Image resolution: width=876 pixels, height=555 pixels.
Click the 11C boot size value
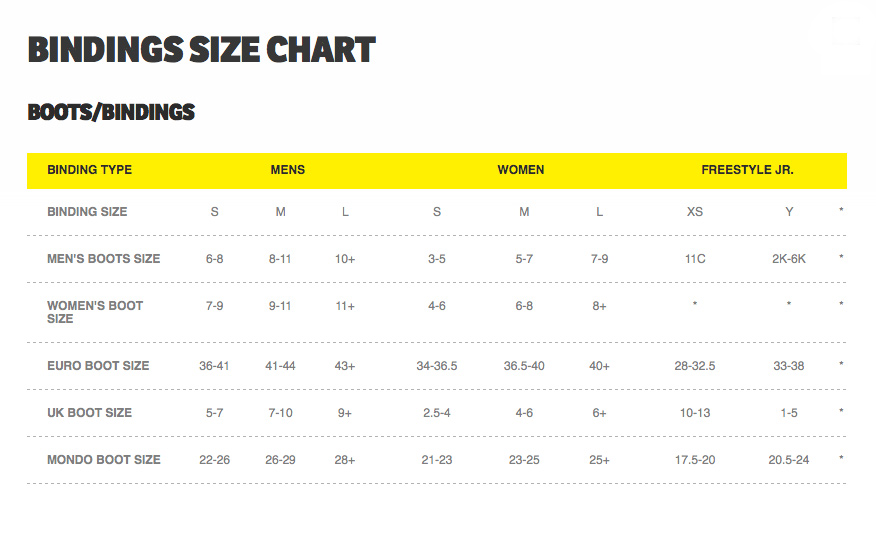(x=695, y=259)
